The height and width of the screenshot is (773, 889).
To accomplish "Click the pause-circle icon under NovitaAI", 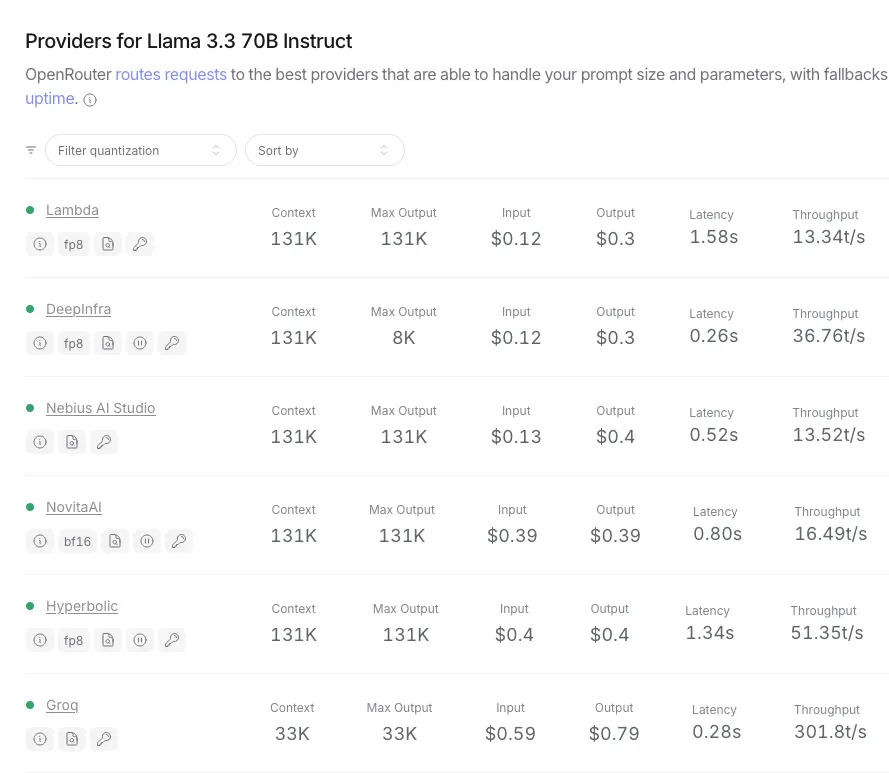I will tap(147, 541).
